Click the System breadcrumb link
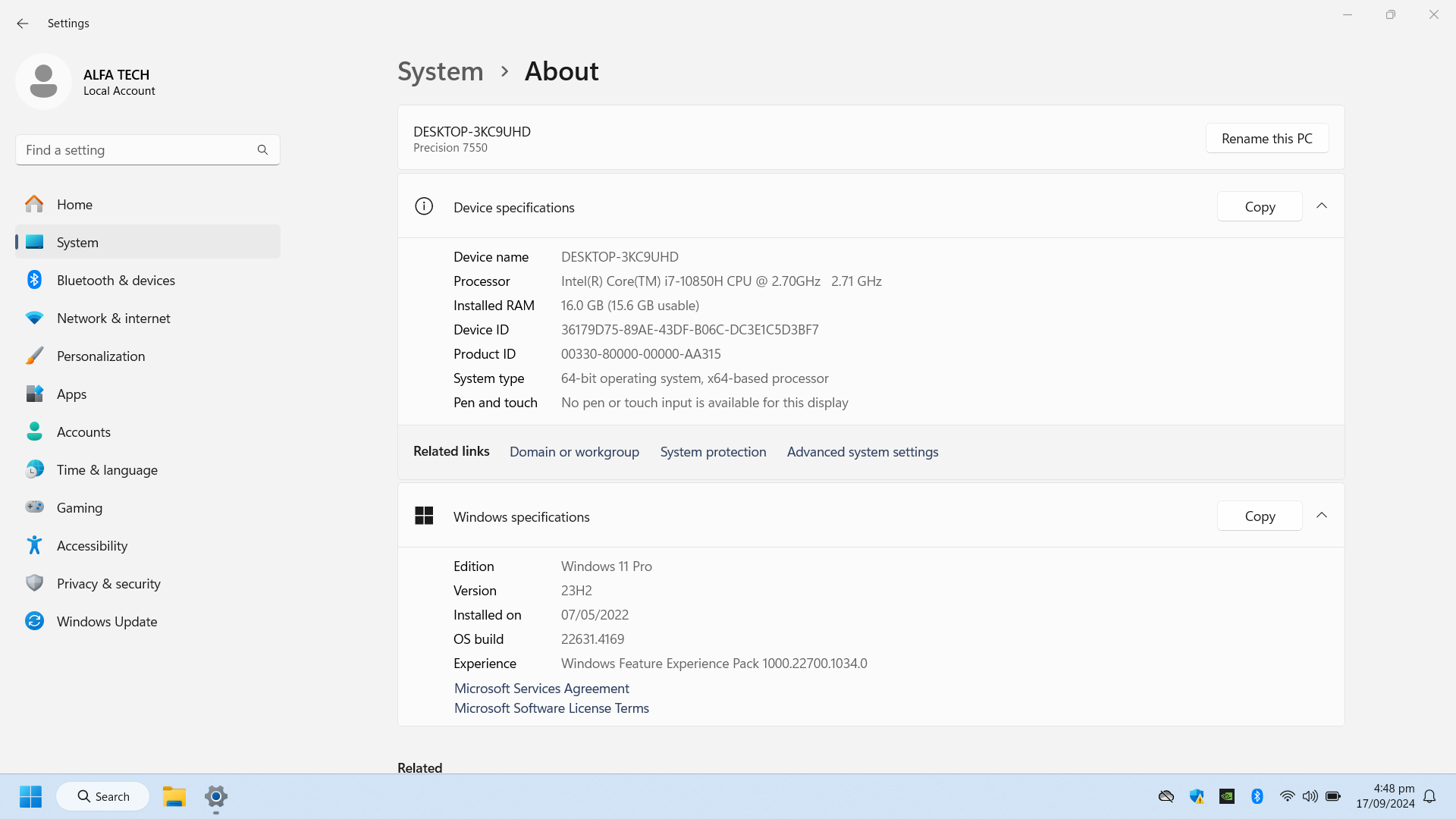The width and height of the screenshot is (1456, 819). (441, 71)
